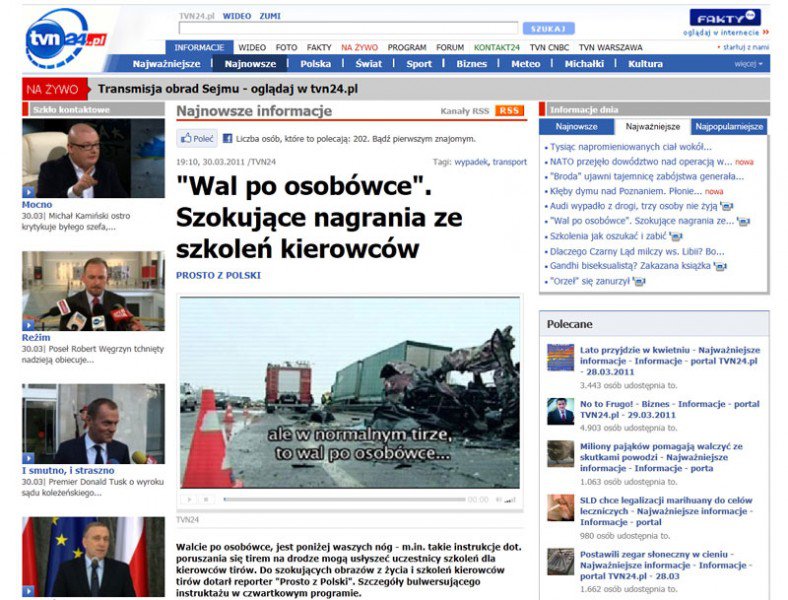Screen dimensions: 788x600
Task: Open the Transmisja obrad Sejmu live link
Action: pyautogui.click(x=228, y=89)
